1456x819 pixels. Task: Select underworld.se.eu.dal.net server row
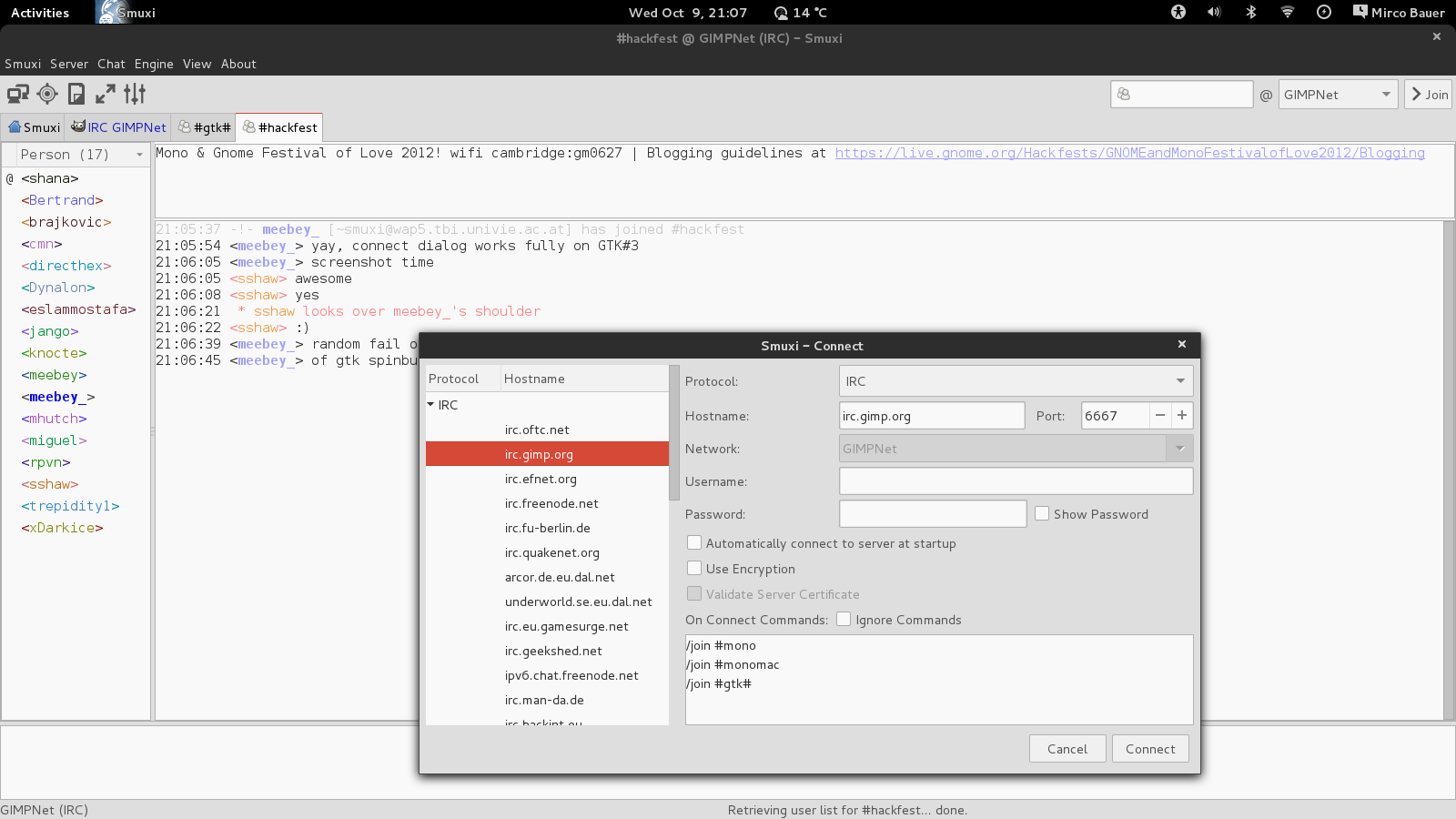click(x=547, y=602)
